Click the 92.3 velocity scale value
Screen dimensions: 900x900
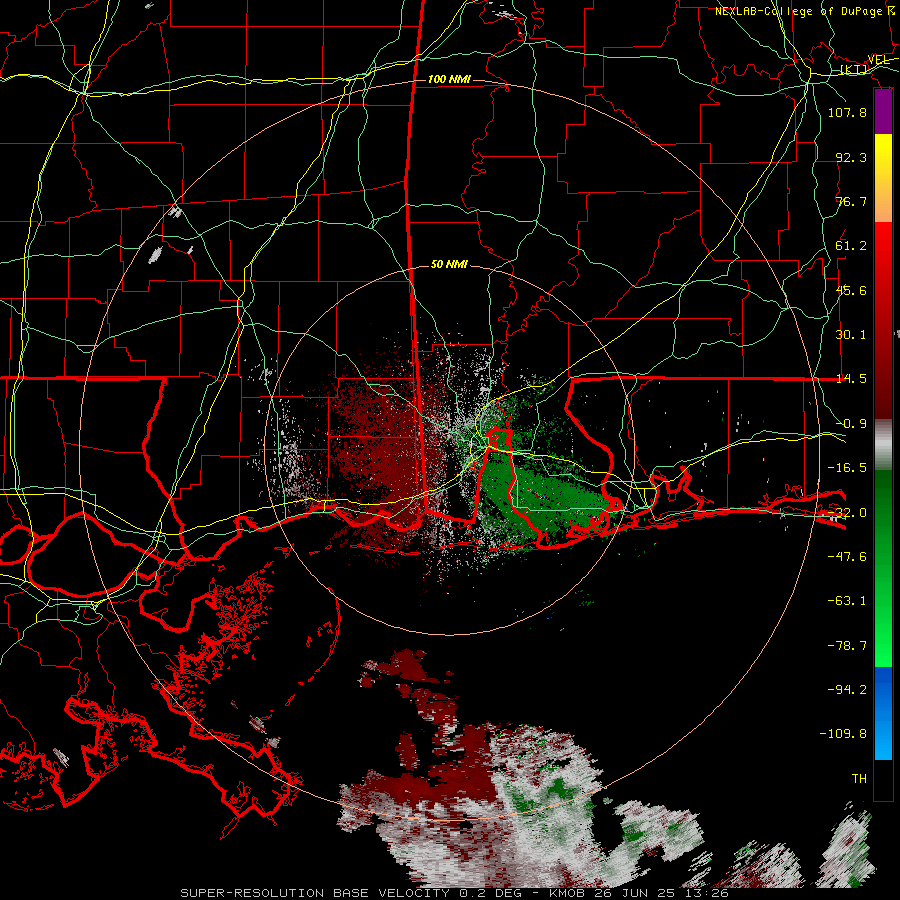coord(851,157)
